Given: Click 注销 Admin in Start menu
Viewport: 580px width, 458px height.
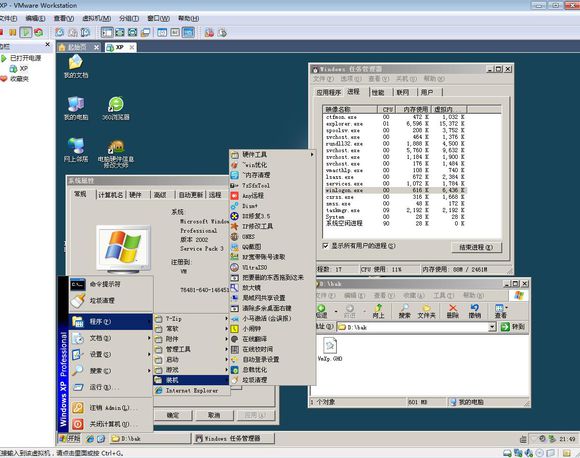Looking at the screenshot, I should pos(111,408).
